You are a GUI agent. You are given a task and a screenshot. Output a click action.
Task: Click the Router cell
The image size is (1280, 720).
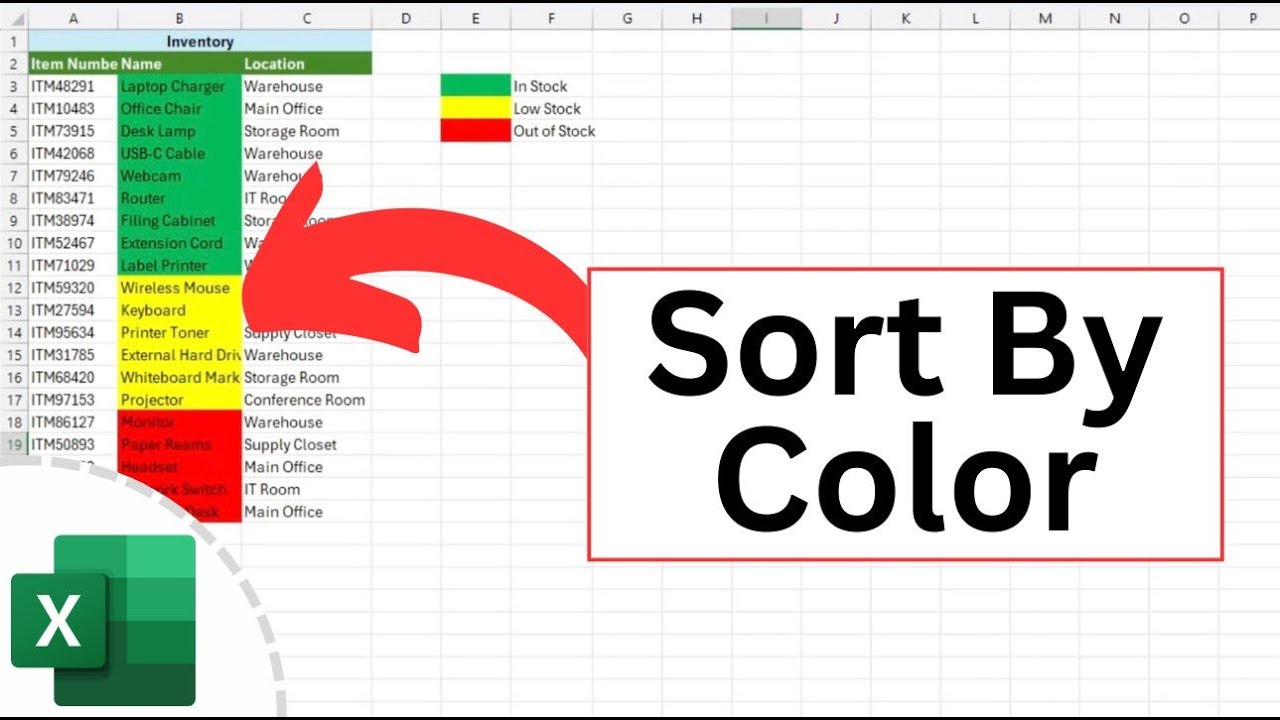[179, 198]
